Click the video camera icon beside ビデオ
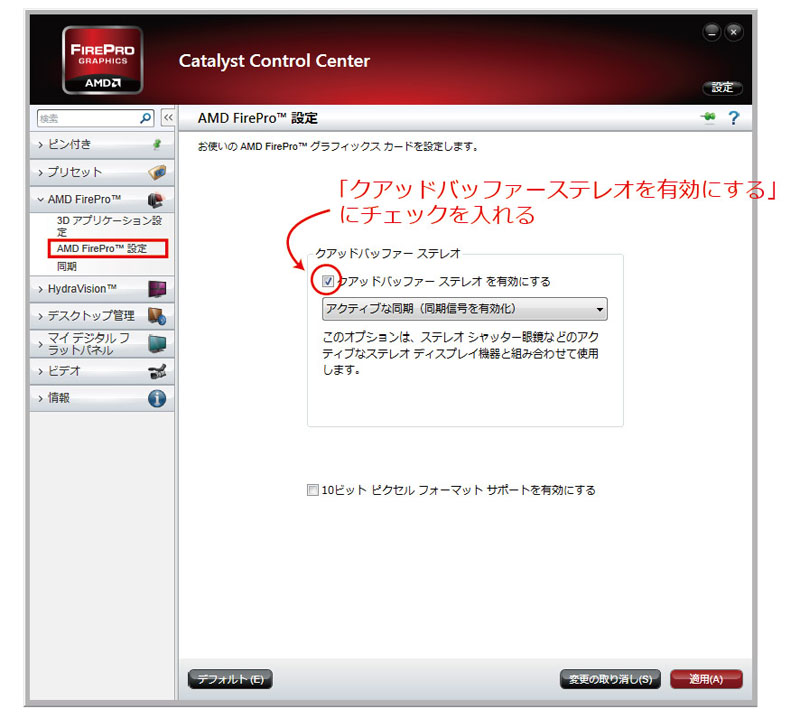This screenshot has height=718, width=800. click(x=157, y=372)
